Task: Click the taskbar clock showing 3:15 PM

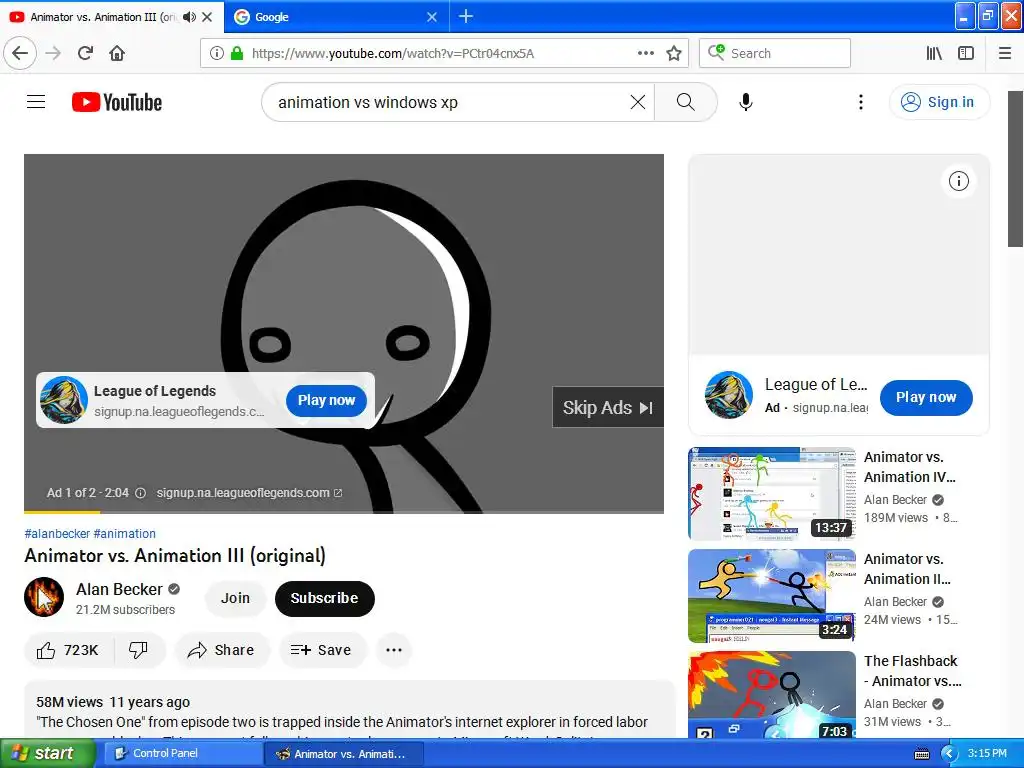Action: tap(987, 753)
